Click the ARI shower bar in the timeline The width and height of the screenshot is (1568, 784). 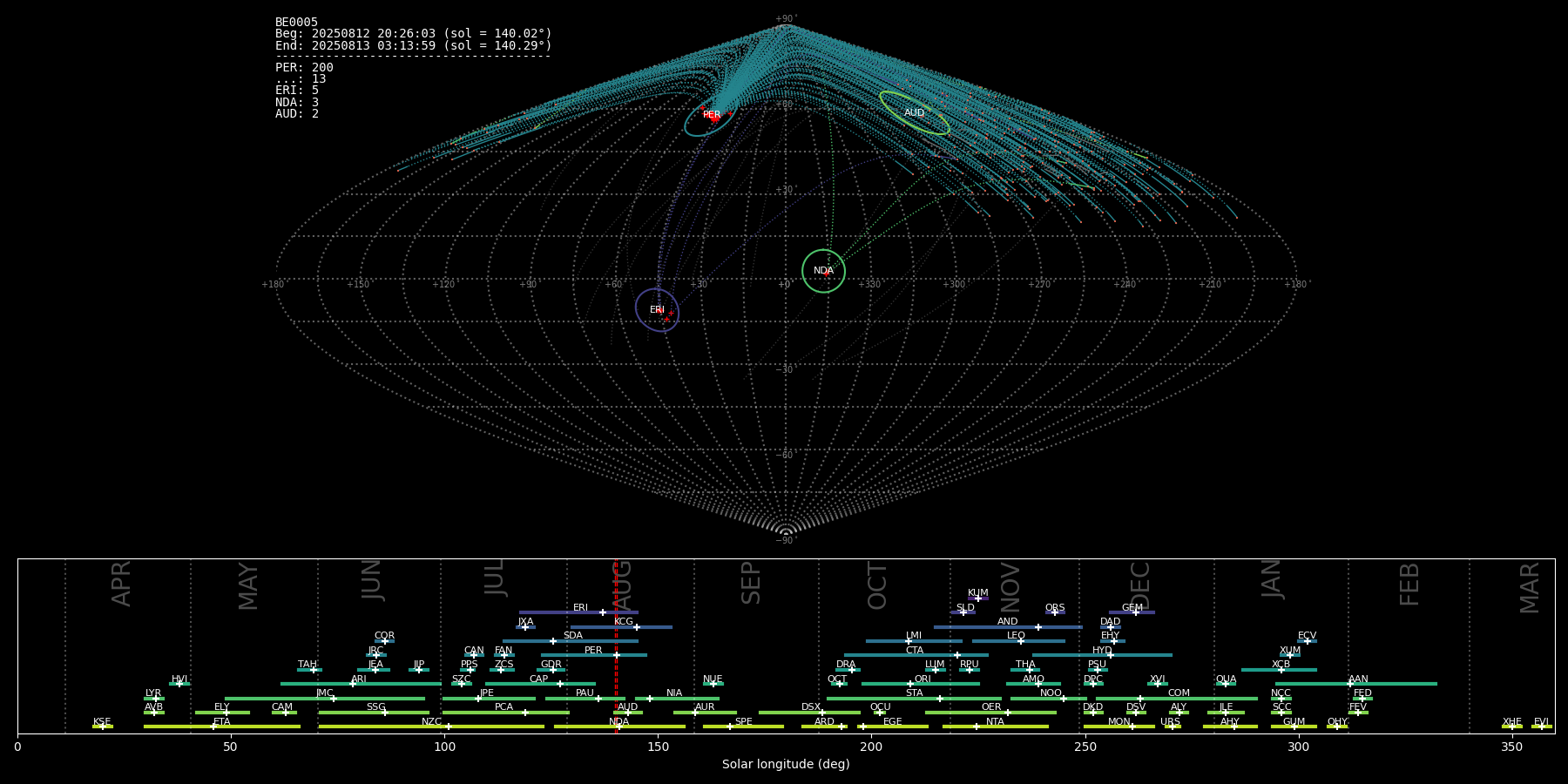[x=361, y=684]
